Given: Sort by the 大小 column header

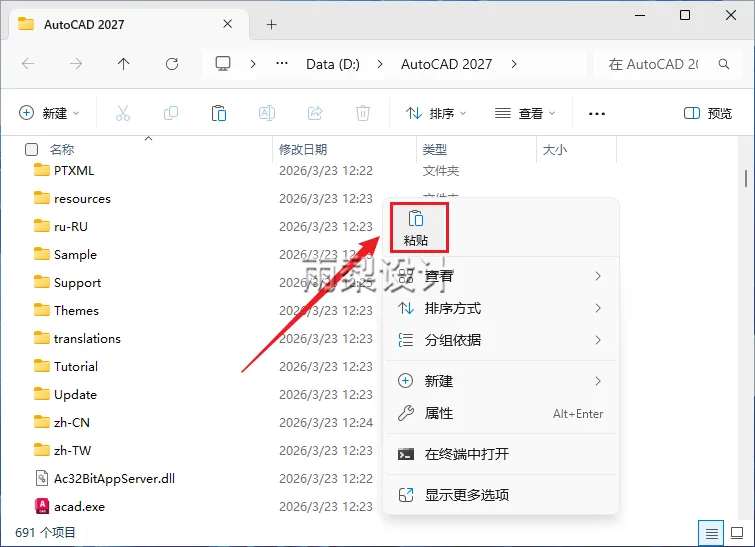Looking at the screenshot, I should (555, 150).
